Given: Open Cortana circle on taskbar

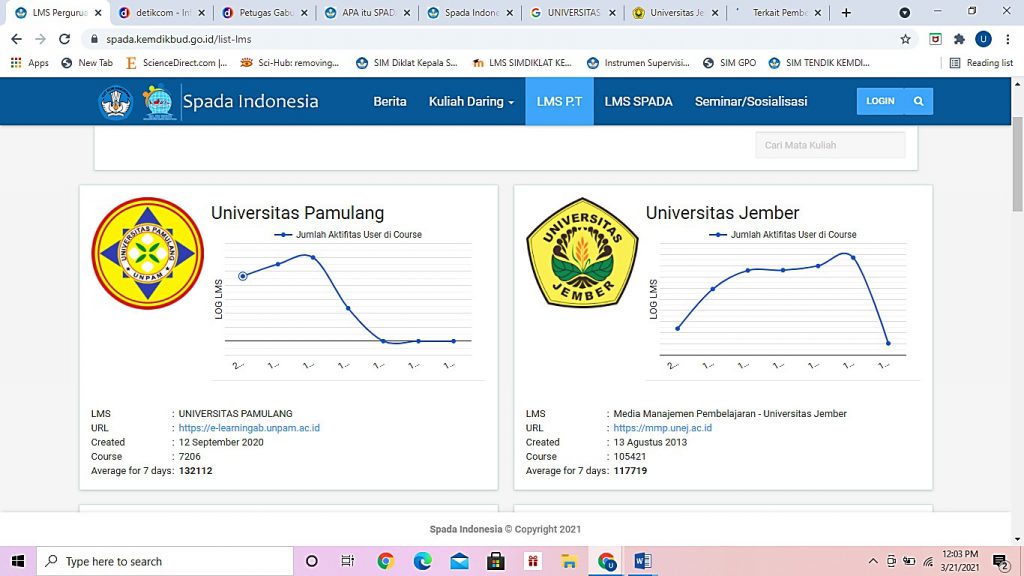Looking at the screenshot, I should 312,561.
